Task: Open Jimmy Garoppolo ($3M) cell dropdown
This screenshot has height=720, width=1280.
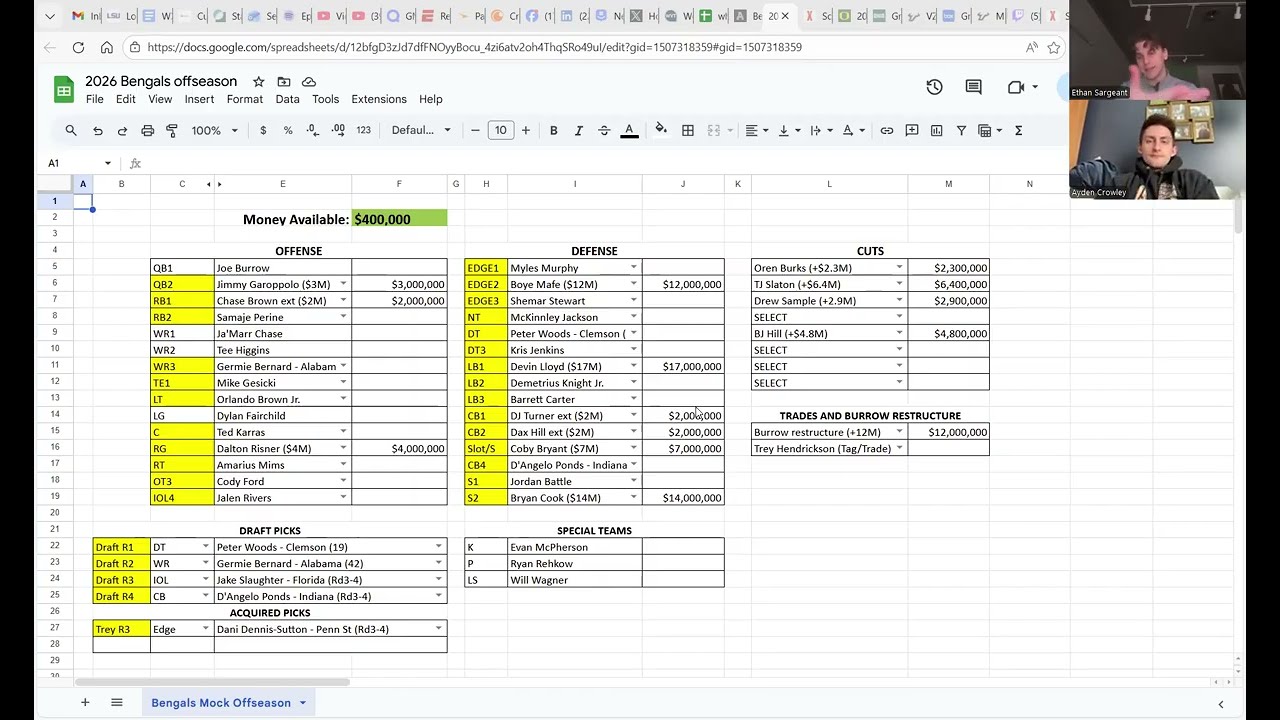Action: pyautogui.click(x=343, y=285)
